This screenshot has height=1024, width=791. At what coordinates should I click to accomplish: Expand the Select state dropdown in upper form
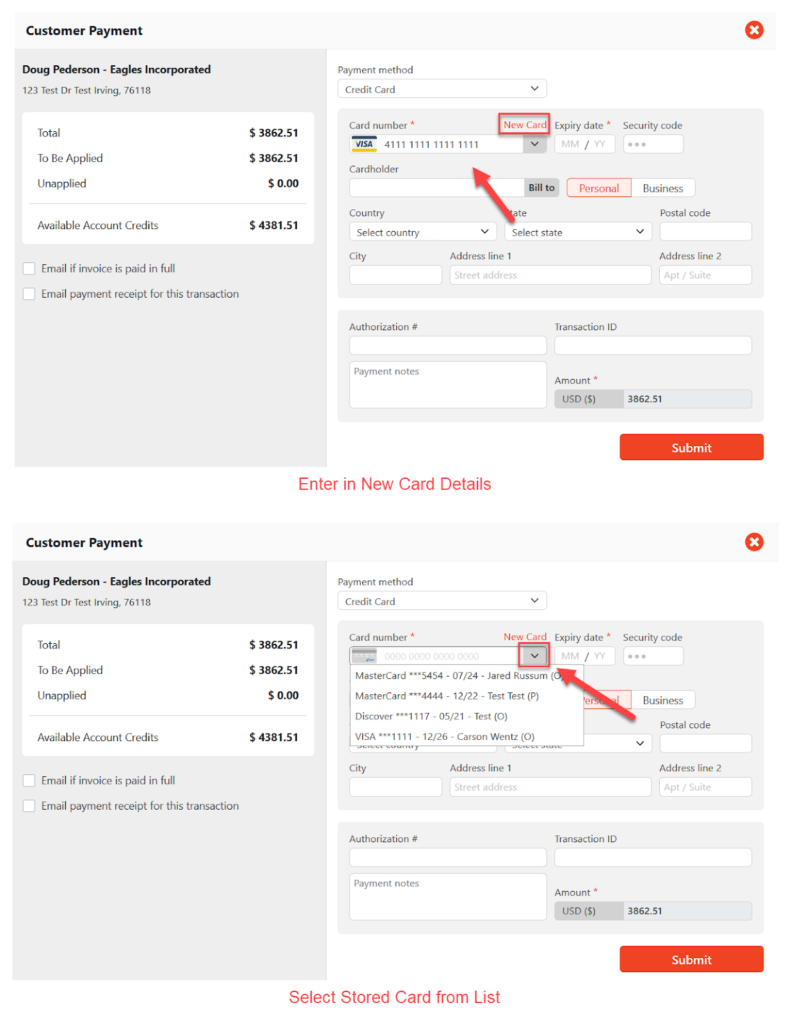tap(578, 232)
